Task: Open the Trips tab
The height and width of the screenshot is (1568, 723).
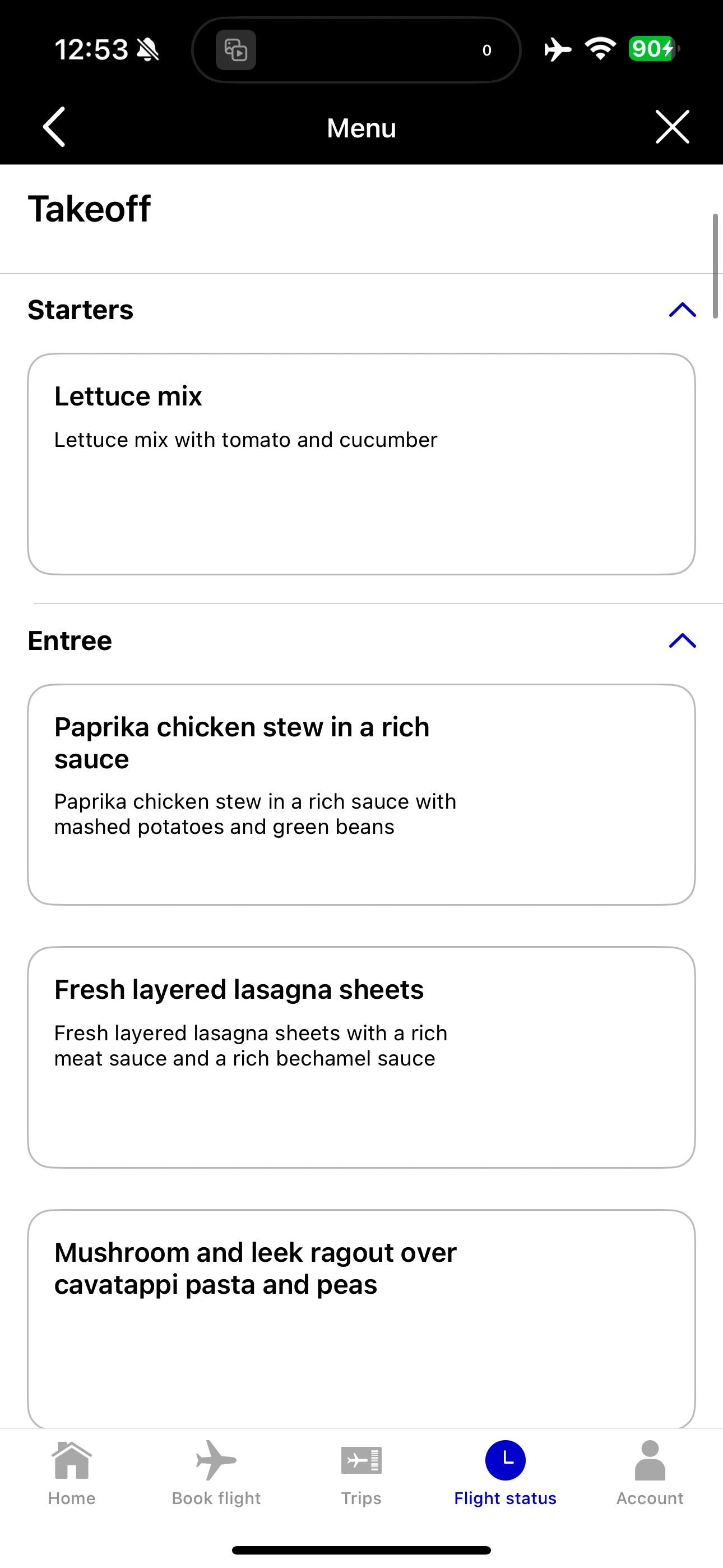Action: (361, 1472)
